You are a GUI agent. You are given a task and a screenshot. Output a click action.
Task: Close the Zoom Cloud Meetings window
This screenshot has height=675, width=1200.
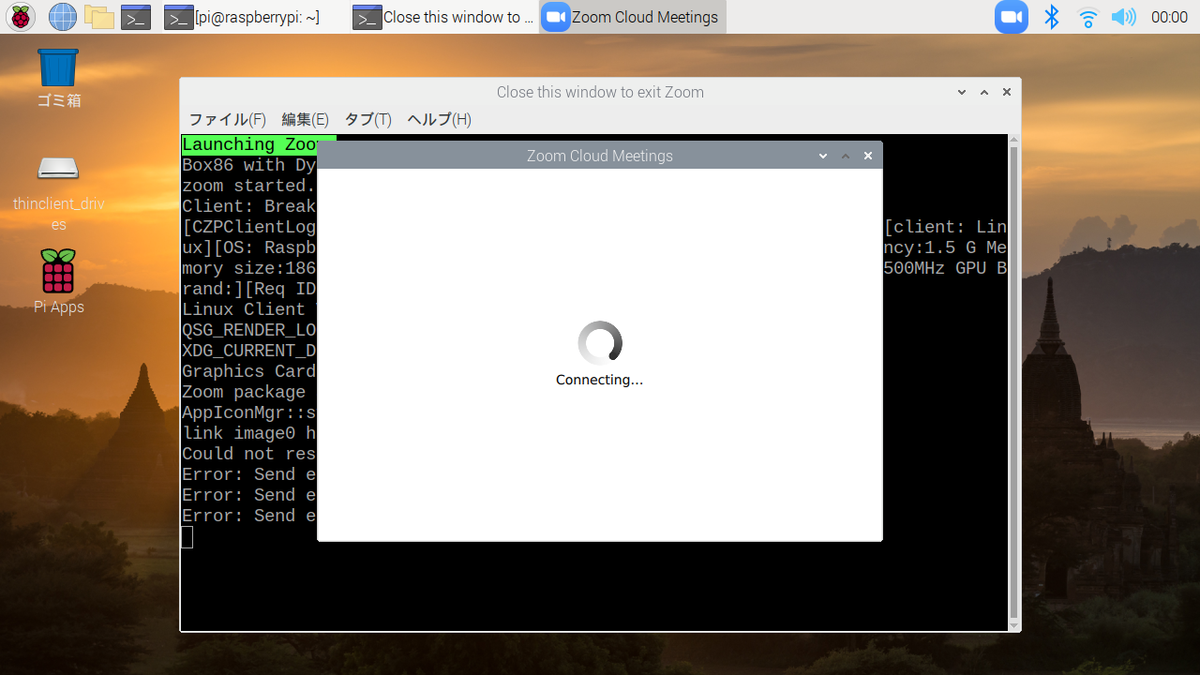point(868,156)
